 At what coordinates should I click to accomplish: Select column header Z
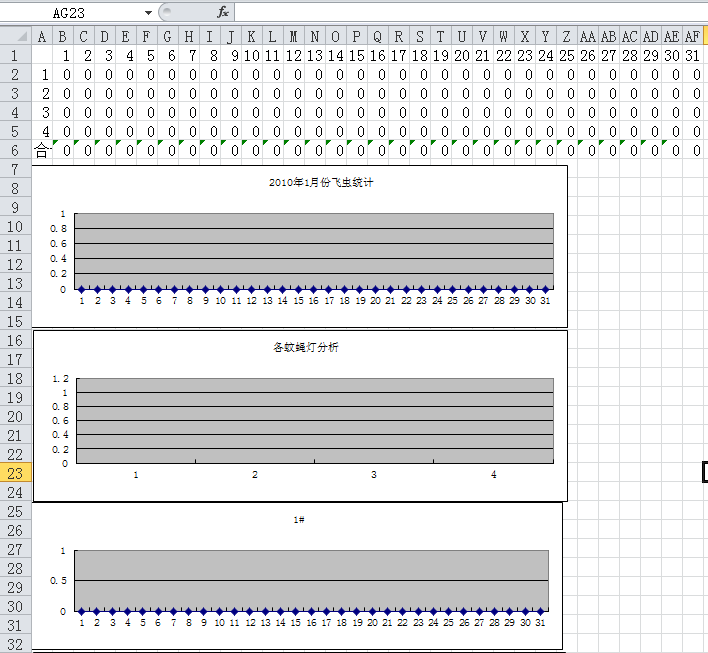[566, 37]
